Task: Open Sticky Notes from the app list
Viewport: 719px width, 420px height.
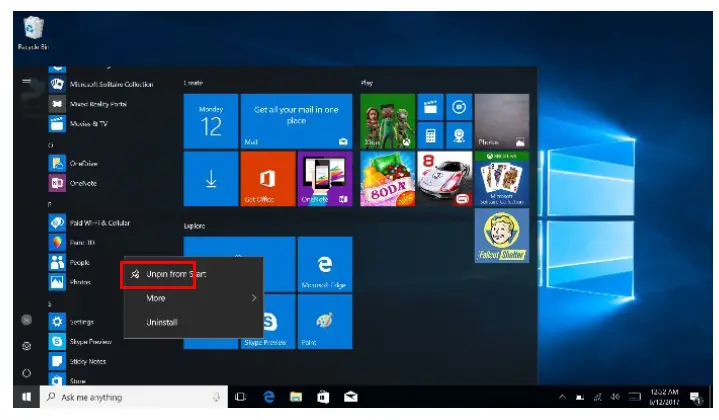Action: pyautogui.click(x=77, y=361)
